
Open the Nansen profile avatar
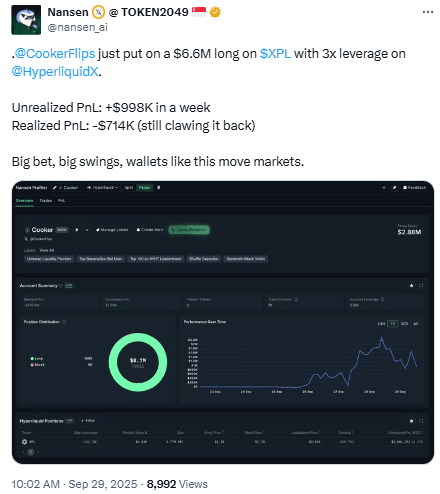pos(26,20)
